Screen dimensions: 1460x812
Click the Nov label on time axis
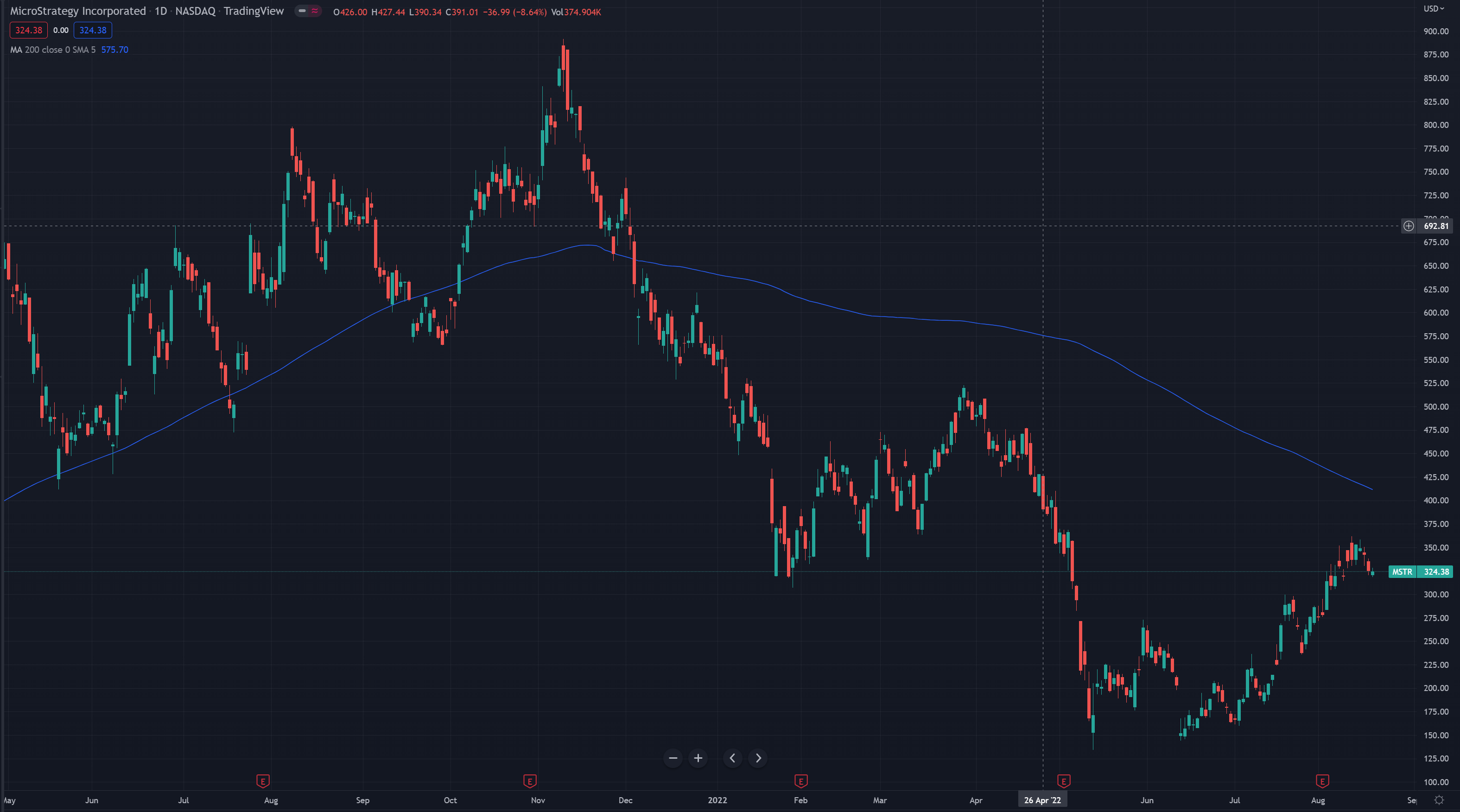(x=538, y=800)
